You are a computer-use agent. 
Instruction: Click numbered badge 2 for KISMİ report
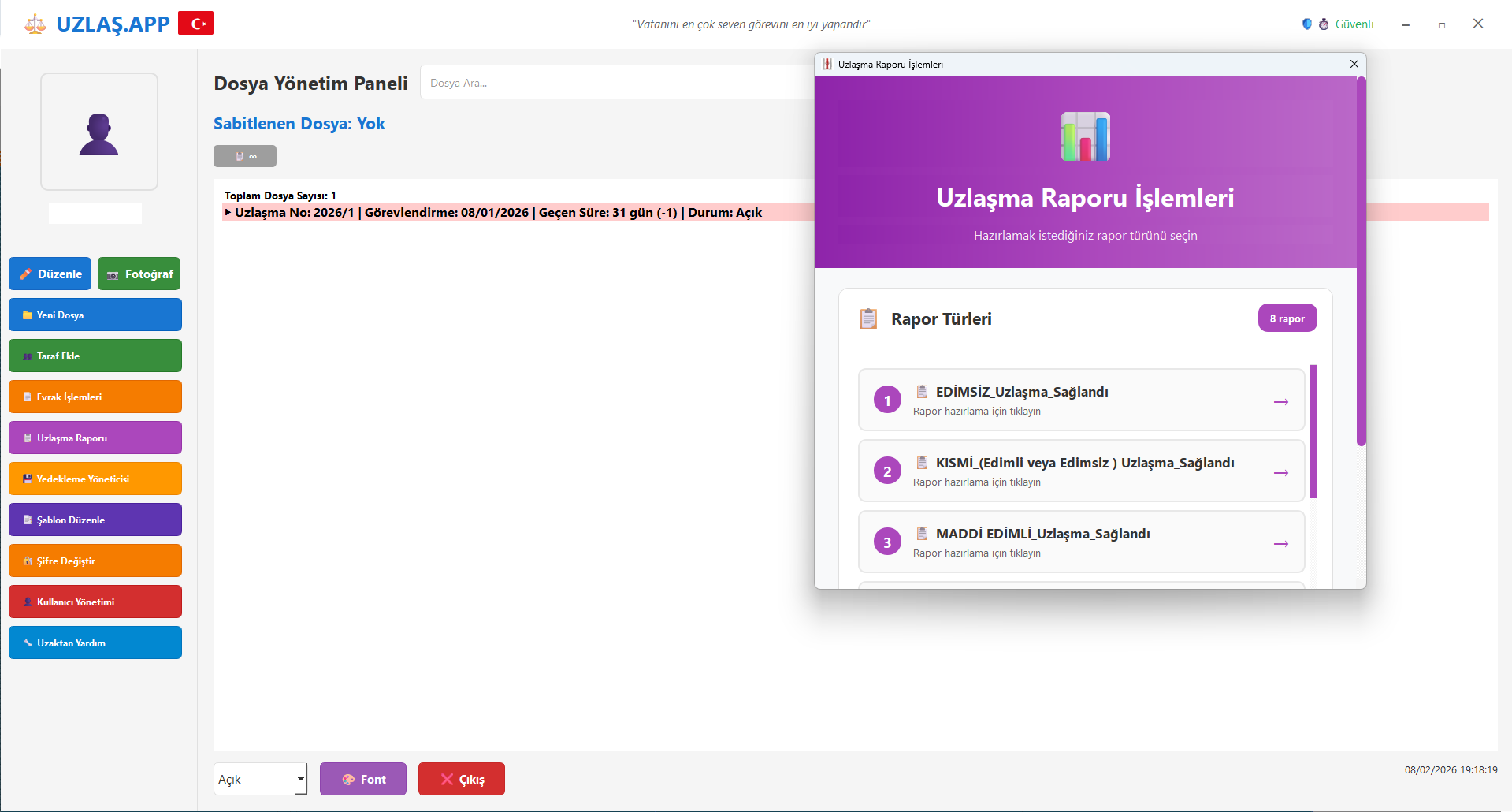tap(887, 471)
